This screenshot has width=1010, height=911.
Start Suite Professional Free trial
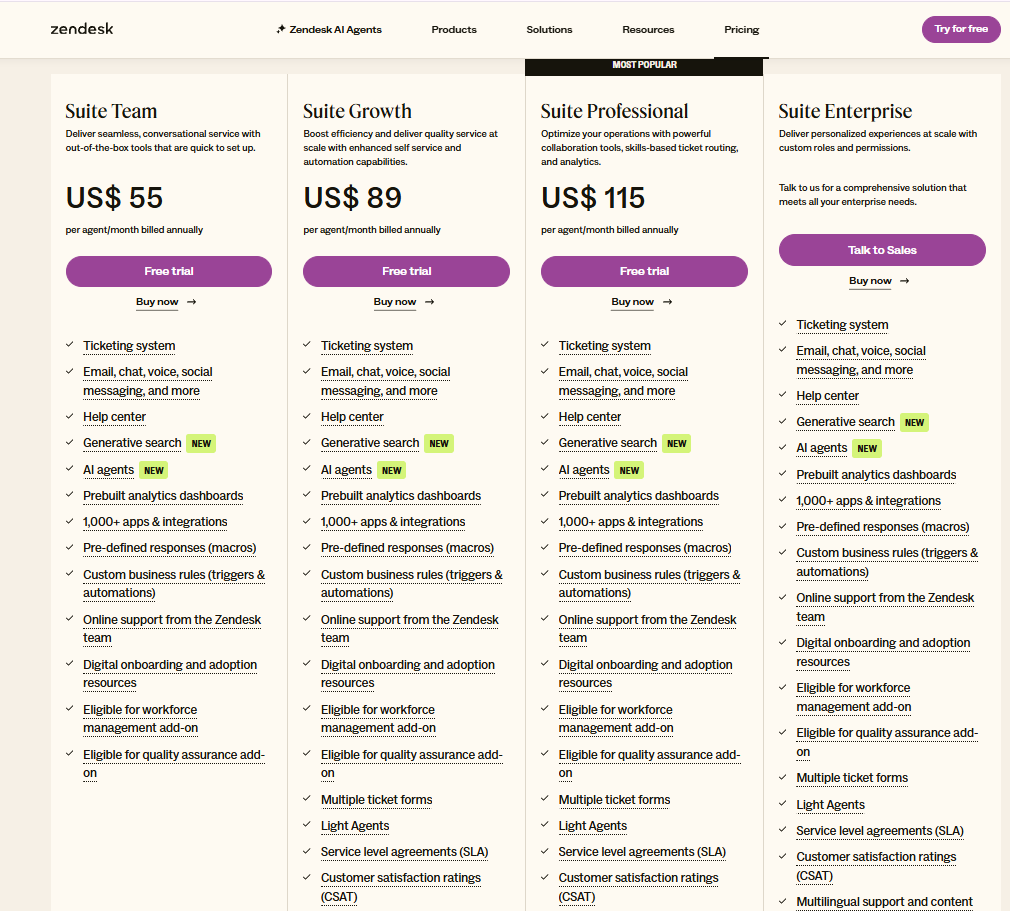(x=644, y=271)
